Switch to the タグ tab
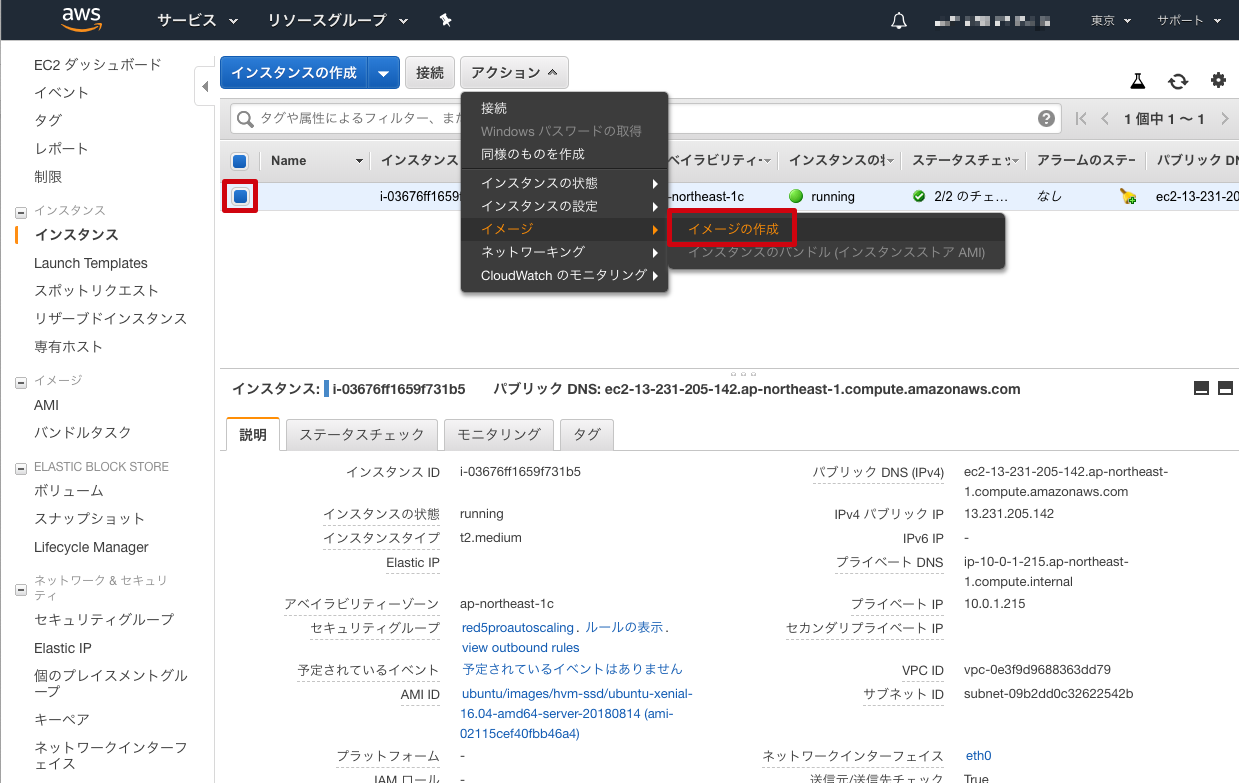 tap(587, 434)
